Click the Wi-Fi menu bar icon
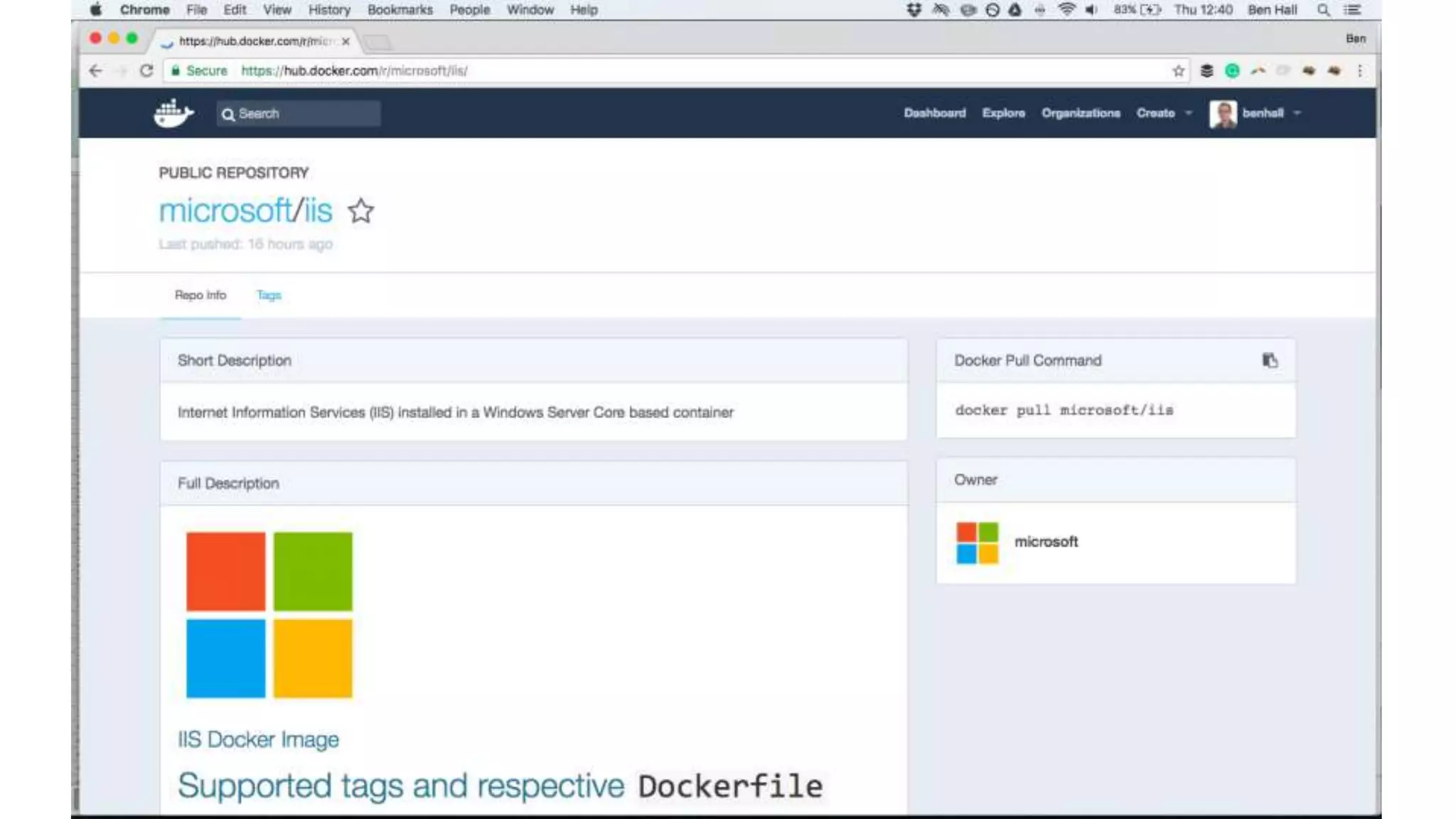 pyautogui.click(x=1066, y=10)
